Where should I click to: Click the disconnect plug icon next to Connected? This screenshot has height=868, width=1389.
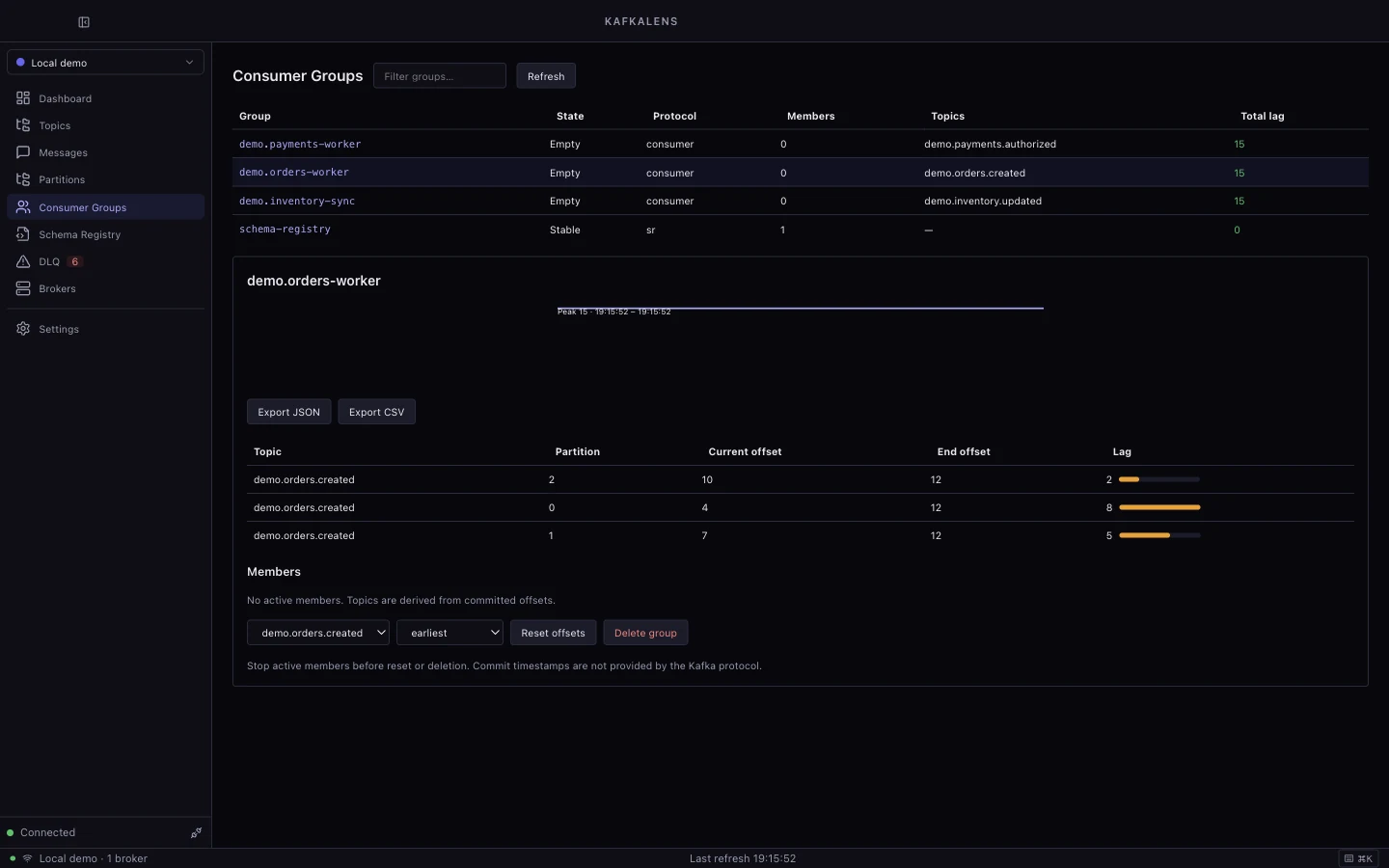click(196, 832)
